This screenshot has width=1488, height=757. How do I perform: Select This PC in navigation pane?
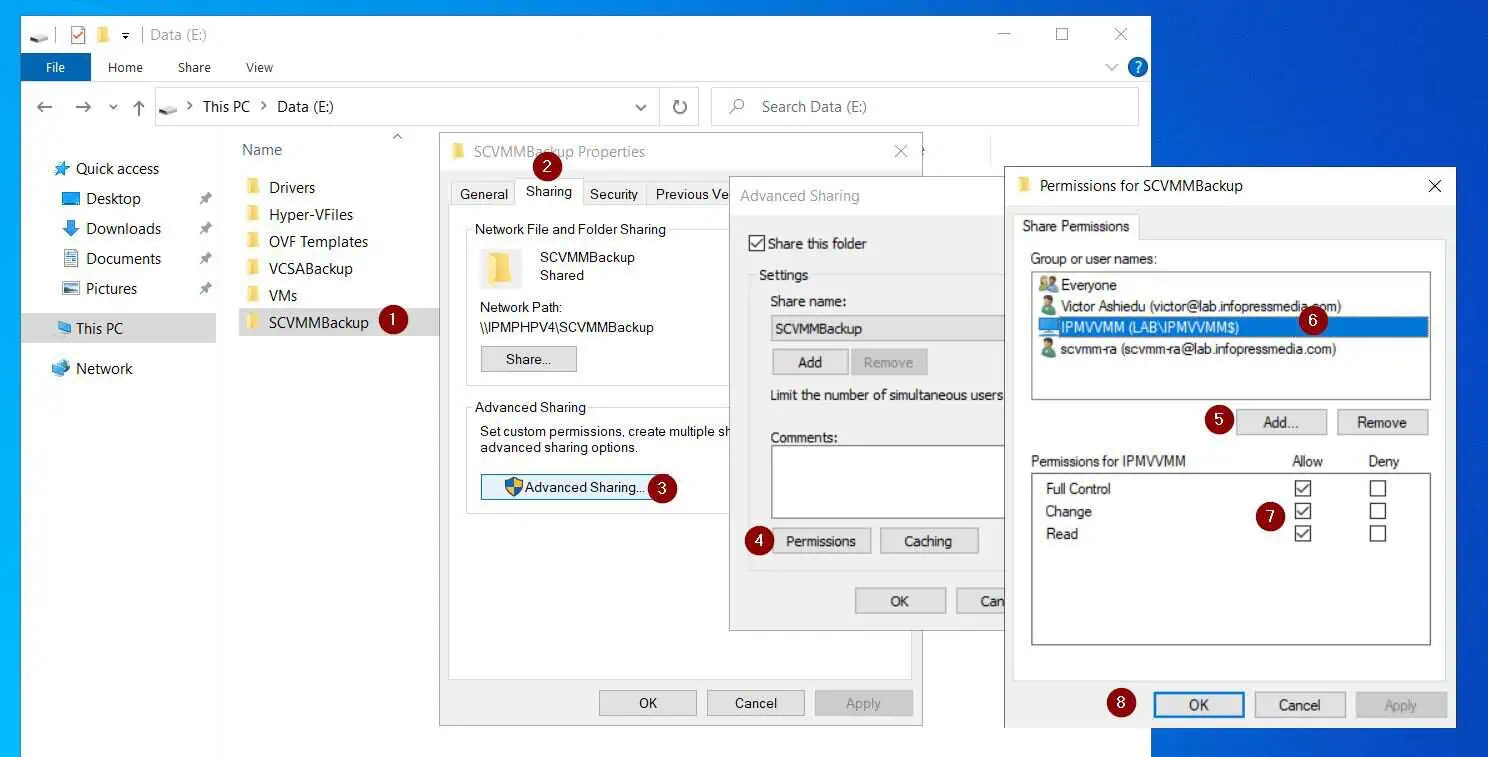pos(118,328)
